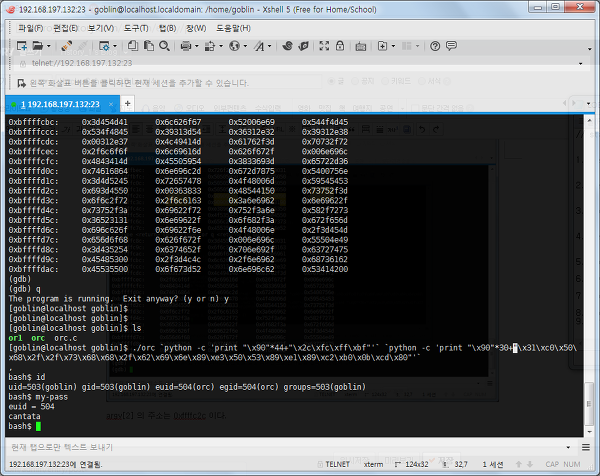Expand the compose bar target dropdown
The width and height of the screenshot is (600, 476).
click(568, 447)
